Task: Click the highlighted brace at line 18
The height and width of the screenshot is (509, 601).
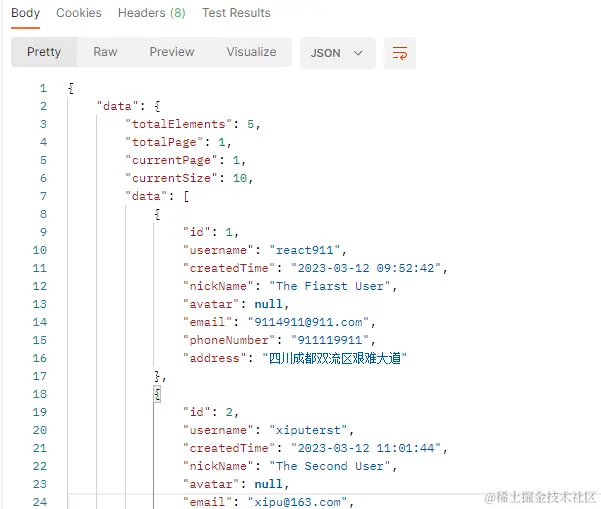Action: pos(157,394)
